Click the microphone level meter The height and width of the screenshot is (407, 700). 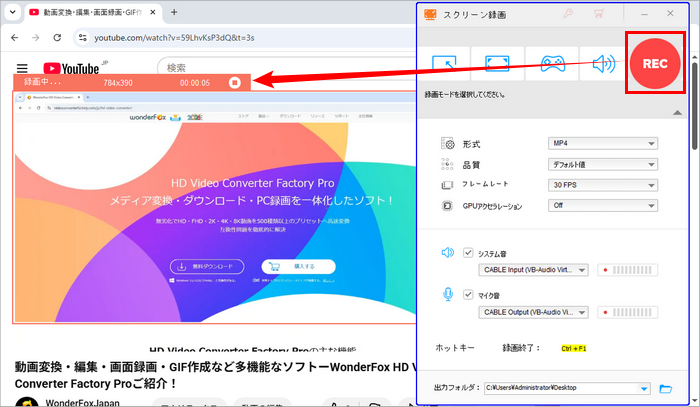pyautogui.click(x=627, y=312)
